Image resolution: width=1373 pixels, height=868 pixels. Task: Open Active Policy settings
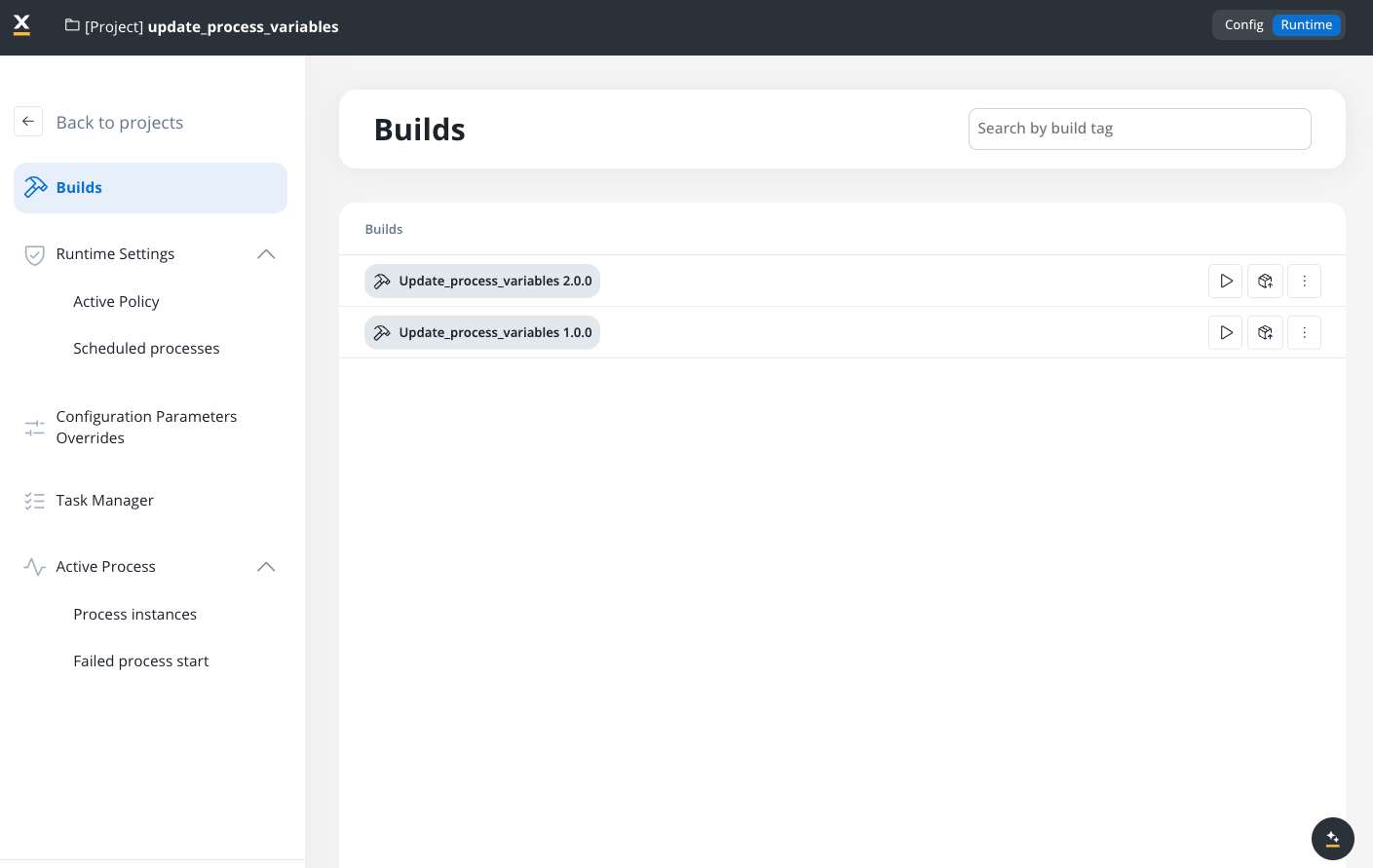[116, 302]
